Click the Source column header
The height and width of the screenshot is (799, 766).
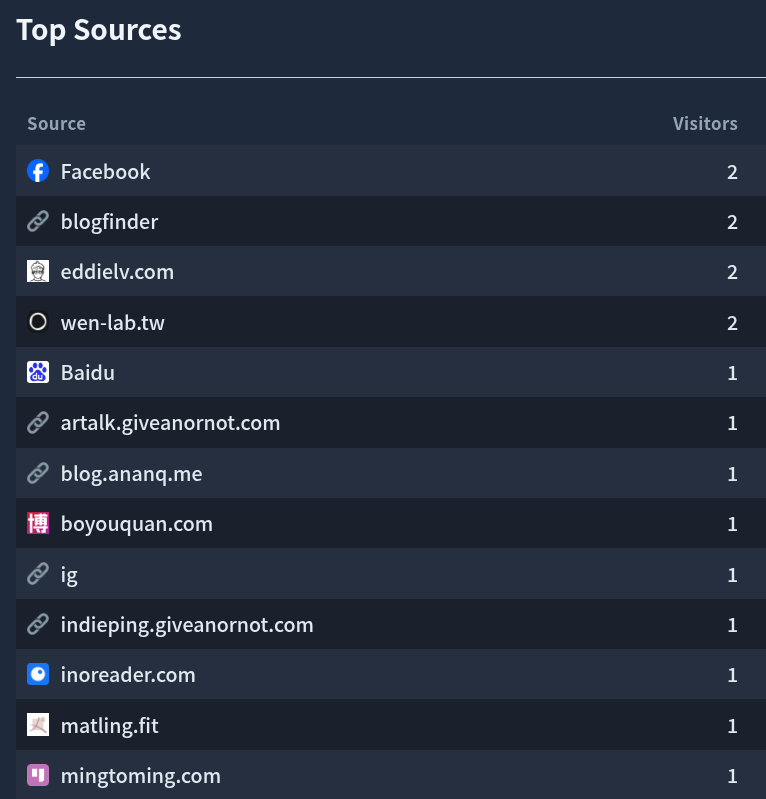point(57,123)
